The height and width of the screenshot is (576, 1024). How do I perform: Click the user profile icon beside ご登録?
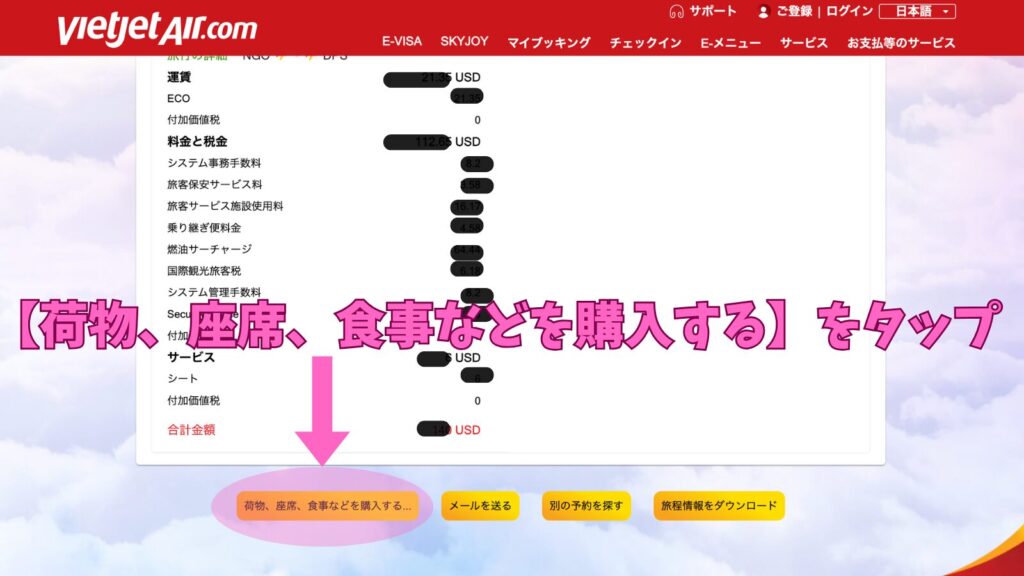click(x=764, y=12)
